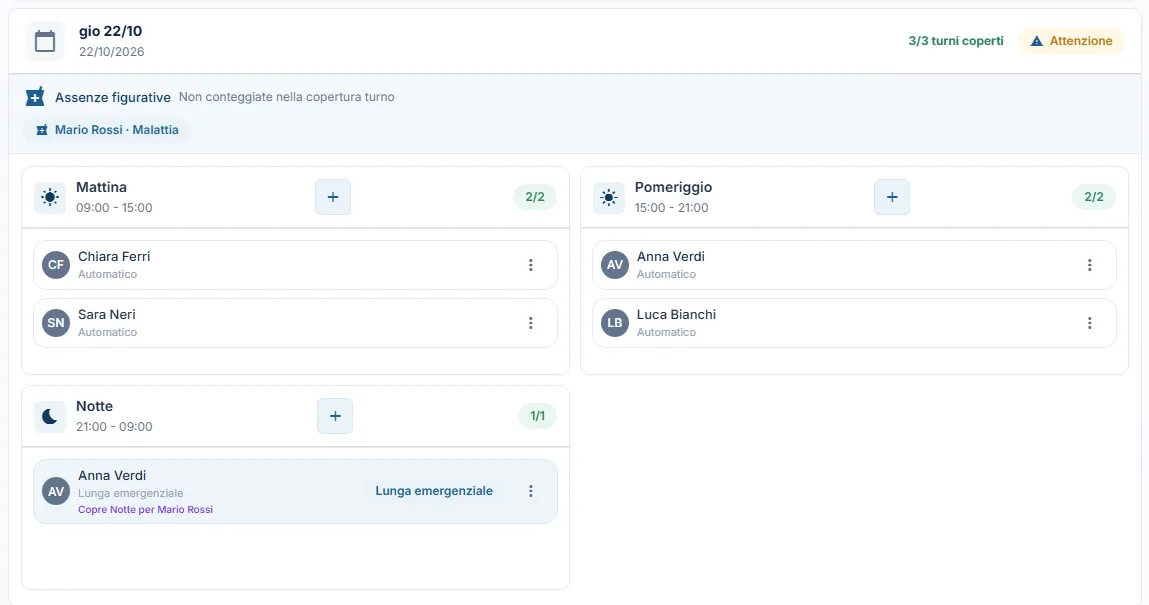
Task: Click the '22/10/2026' date text
Action: pyautogui.click(x=111, y=52)
